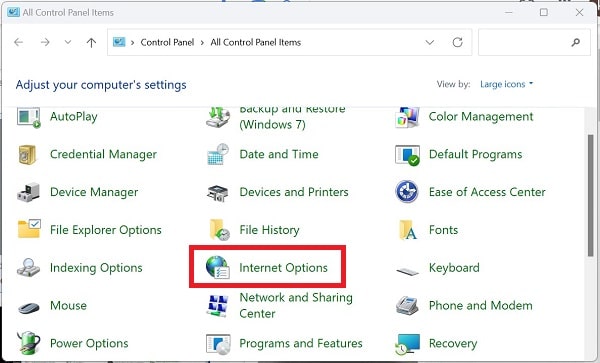
Task: Click the Device Manager icon
Action: pyautogui.click(x=28, y=192)
